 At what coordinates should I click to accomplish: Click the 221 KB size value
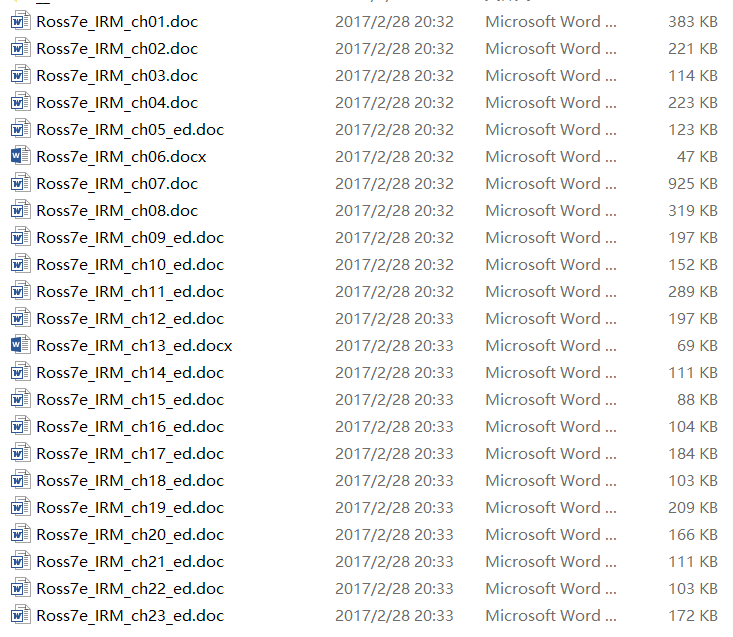click(x=693, y=49)
